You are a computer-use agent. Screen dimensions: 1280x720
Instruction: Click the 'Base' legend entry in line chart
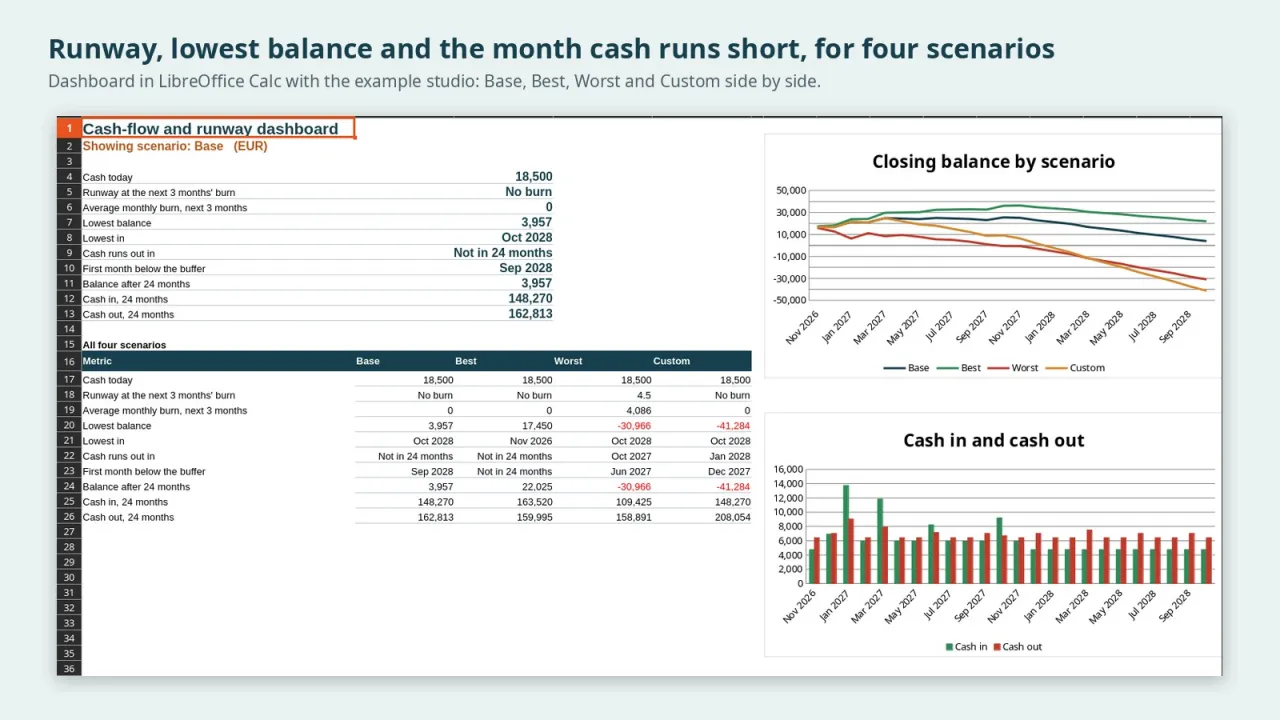click(x=906, y=368)
